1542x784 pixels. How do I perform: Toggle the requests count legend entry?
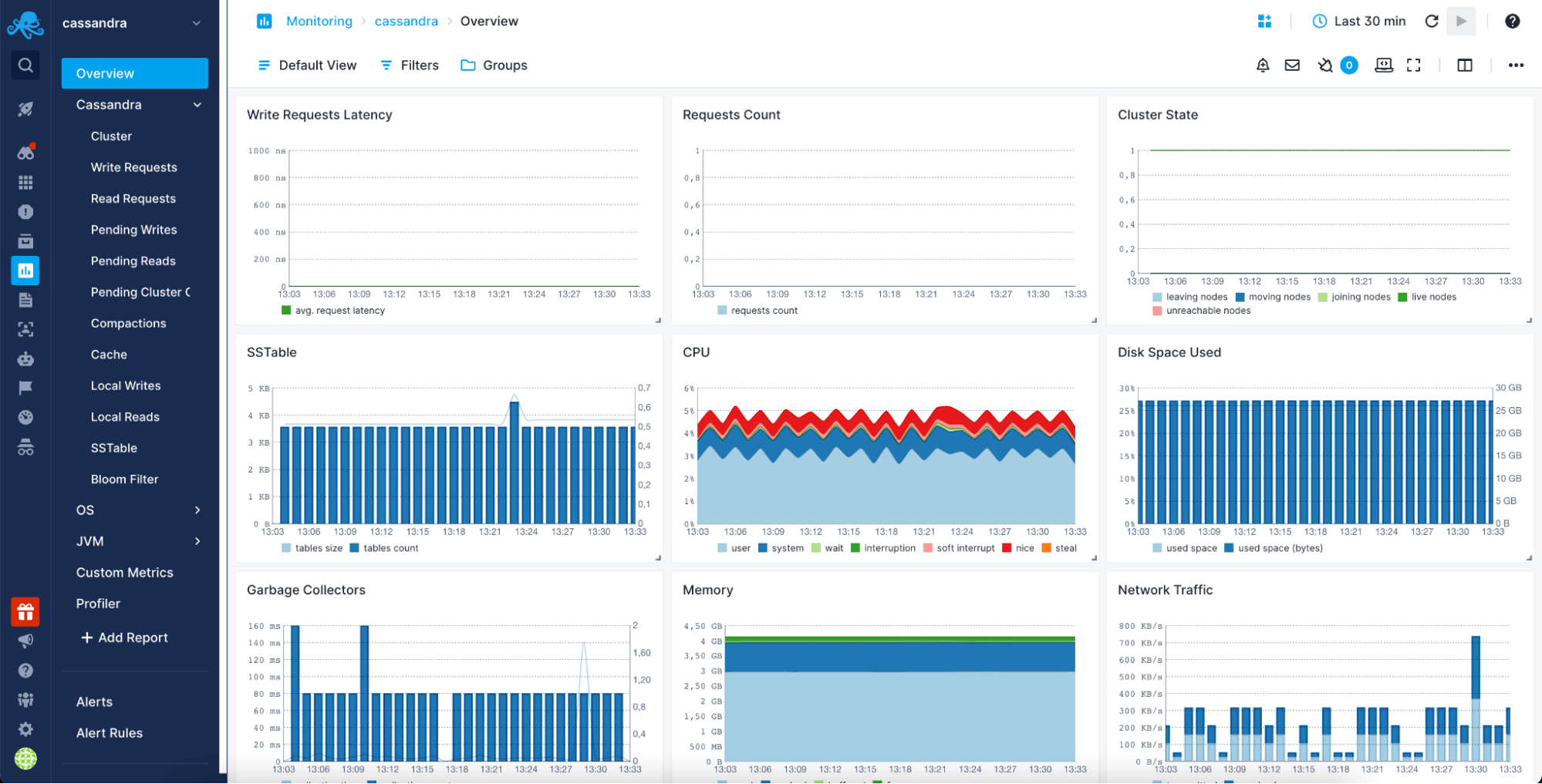pos(758,311)
